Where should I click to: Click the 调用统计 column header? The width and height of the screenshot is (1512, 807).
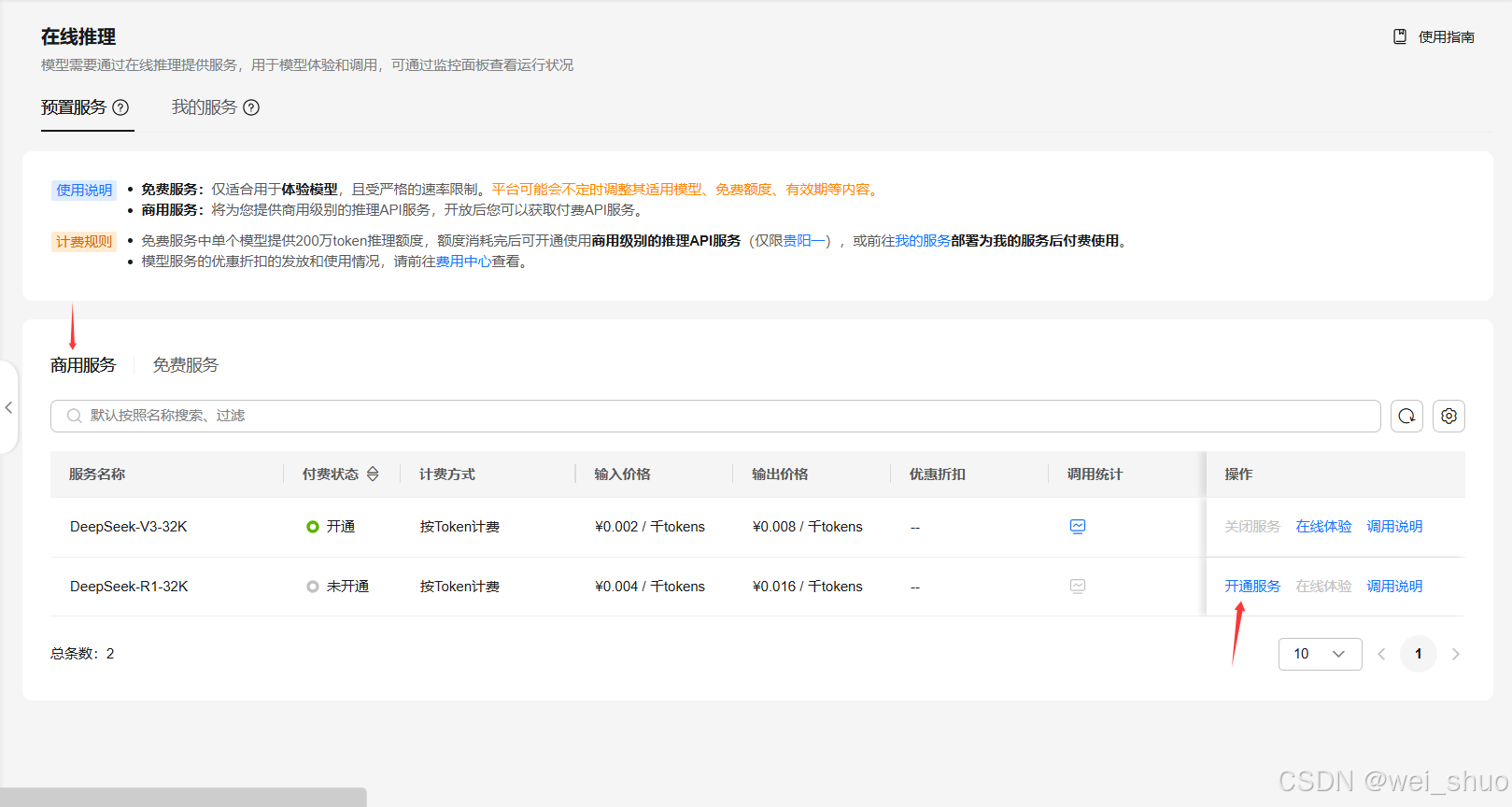[1095, 474]
